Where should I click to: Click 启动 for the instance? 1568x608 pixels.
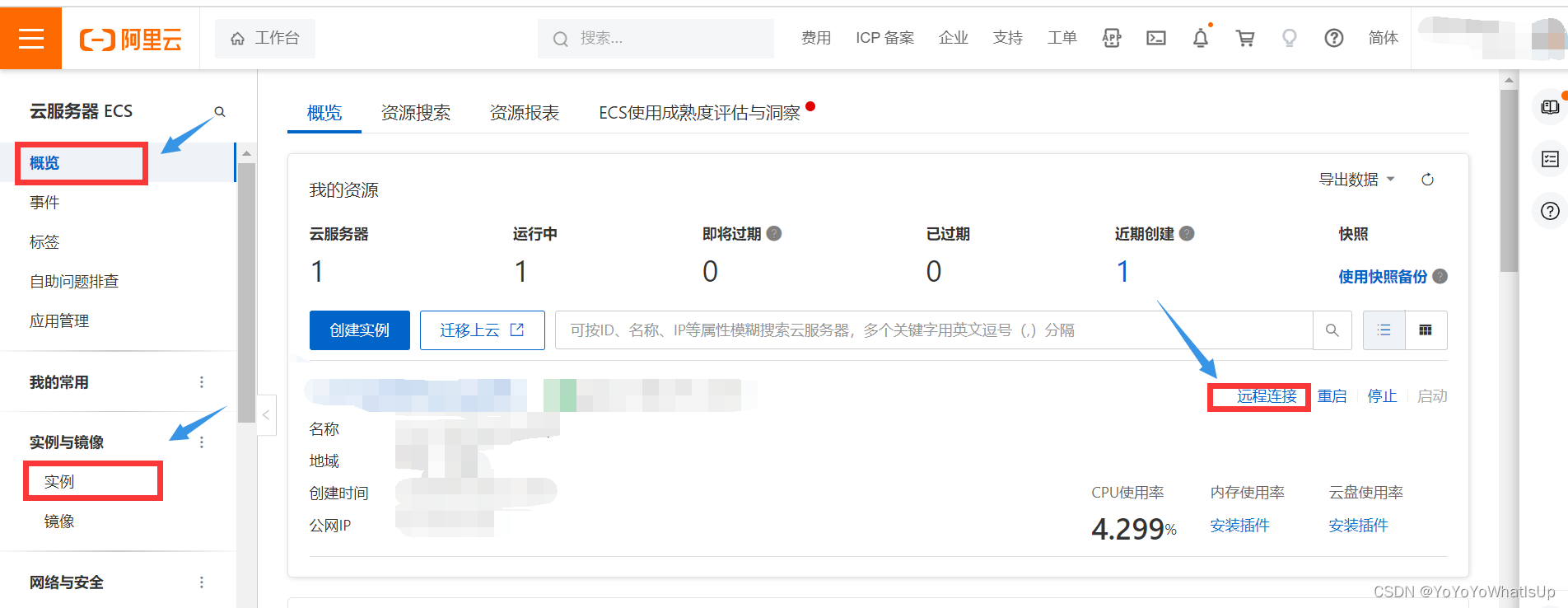(x=1432, y=396)
